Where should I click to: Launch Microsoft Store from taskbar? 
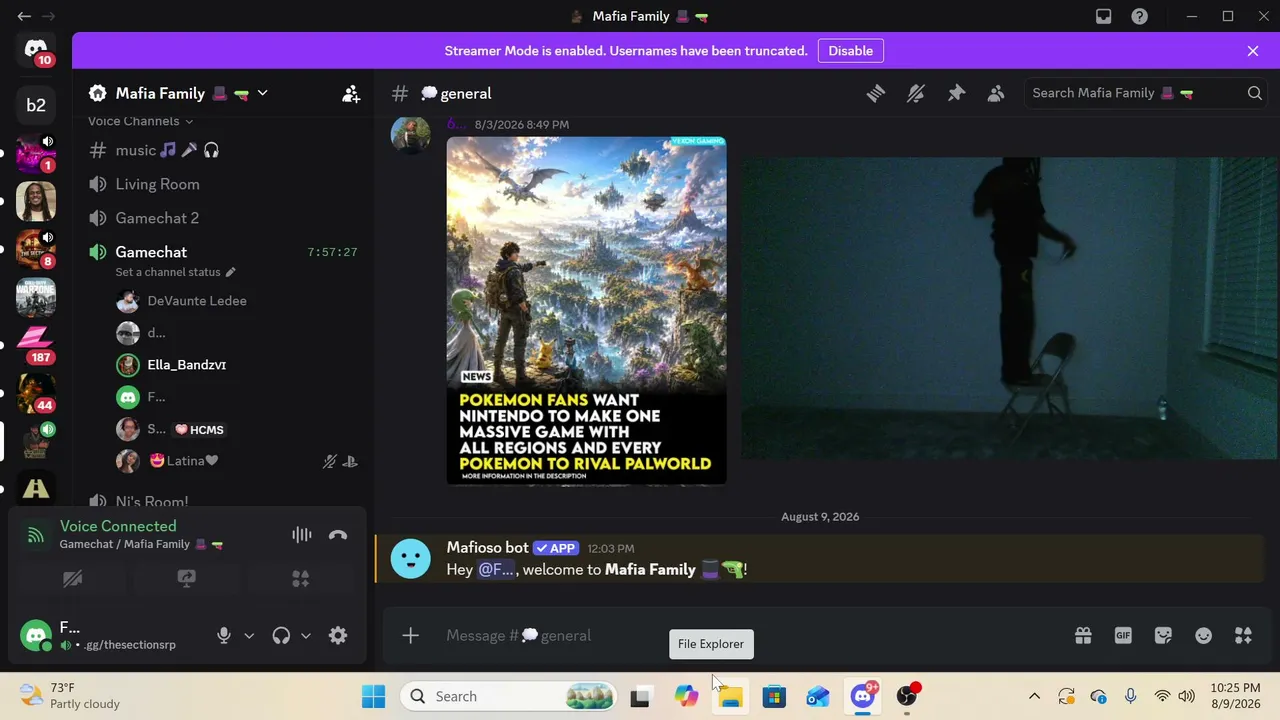[775, 696]
